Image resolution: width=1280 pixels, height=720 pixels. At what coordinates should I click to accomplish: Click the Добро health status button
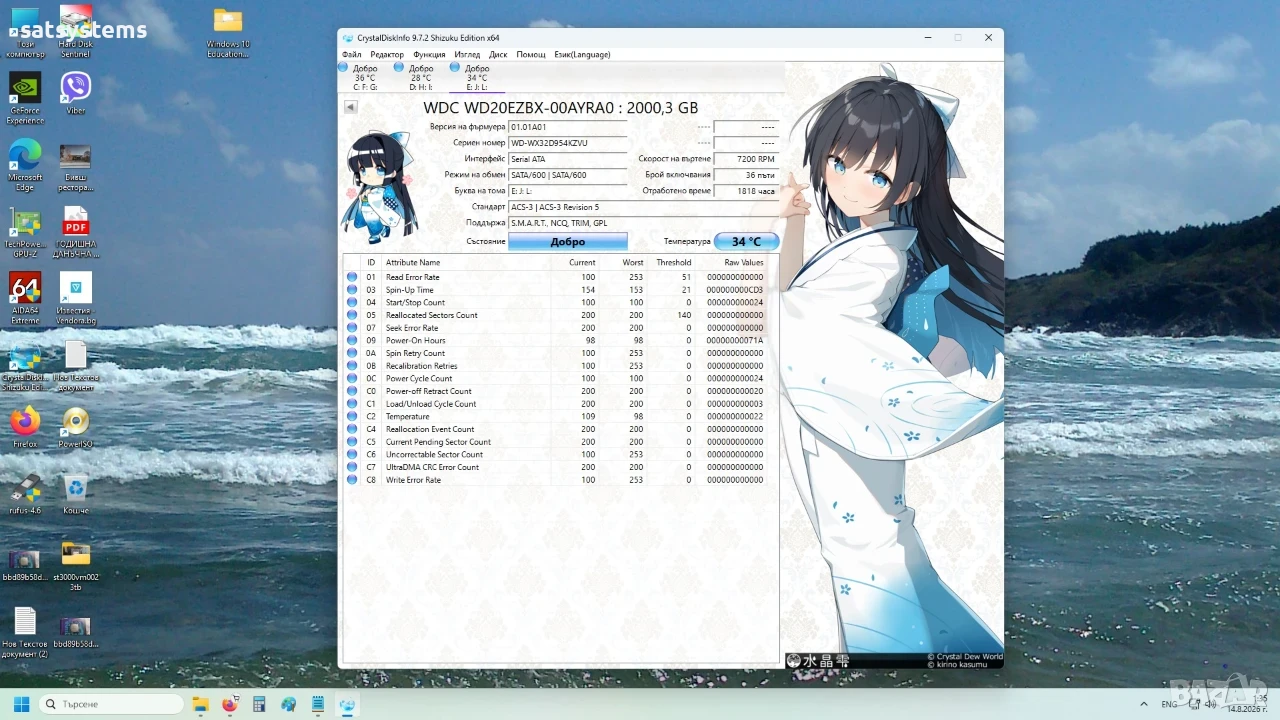click(568, 242)
